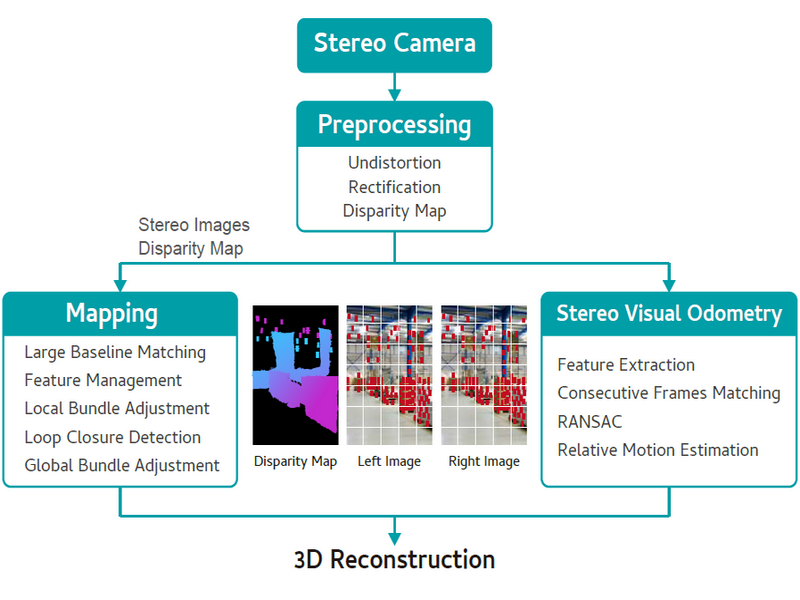Click the Mapping header block

click(x=112, y=313)
